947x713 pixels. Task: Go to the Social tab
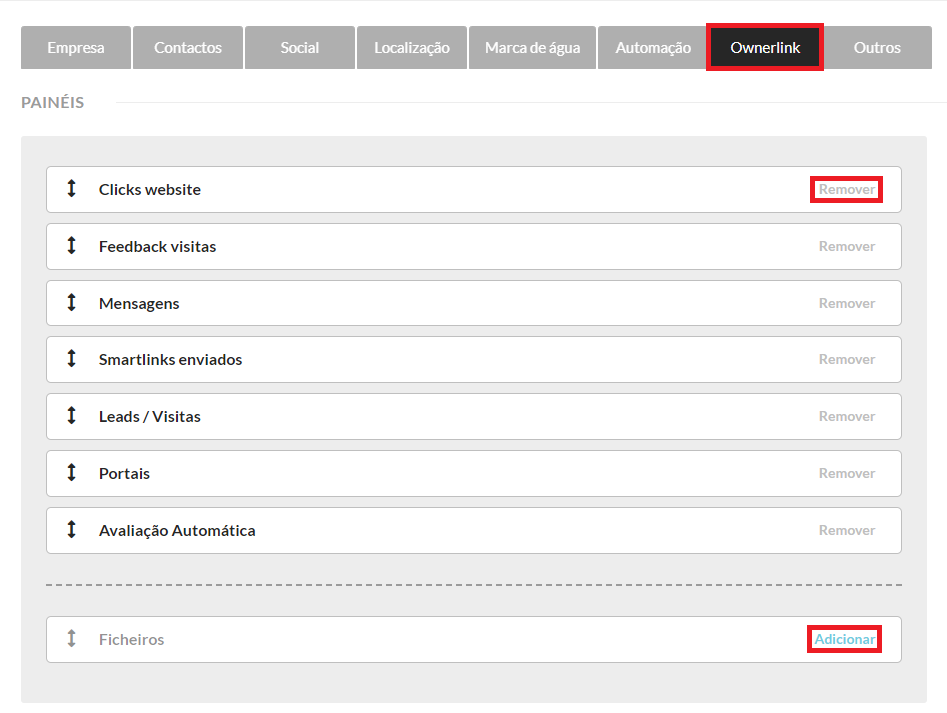coord(300,48)
